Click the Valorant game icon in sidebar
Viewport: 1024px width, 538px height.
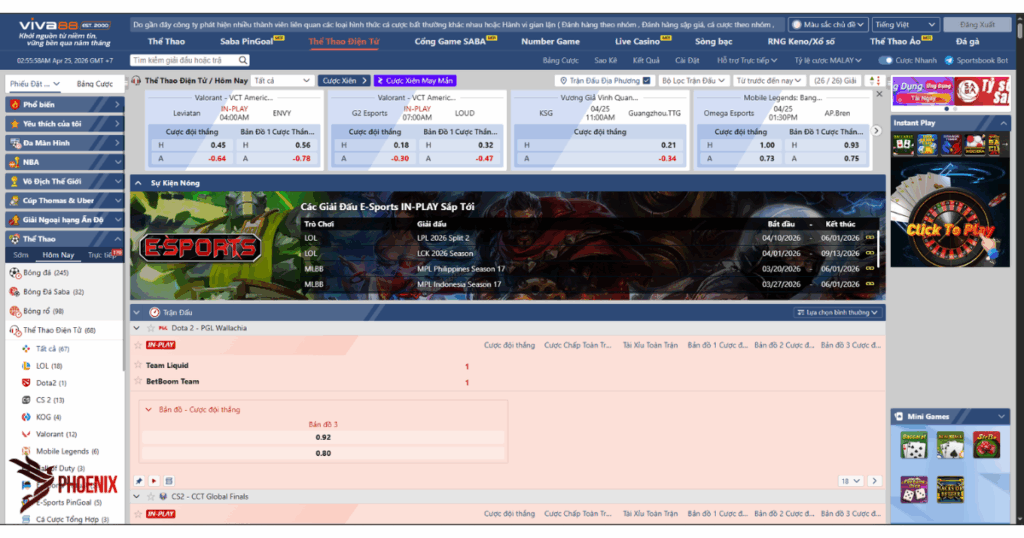click(x=26, y=434)
